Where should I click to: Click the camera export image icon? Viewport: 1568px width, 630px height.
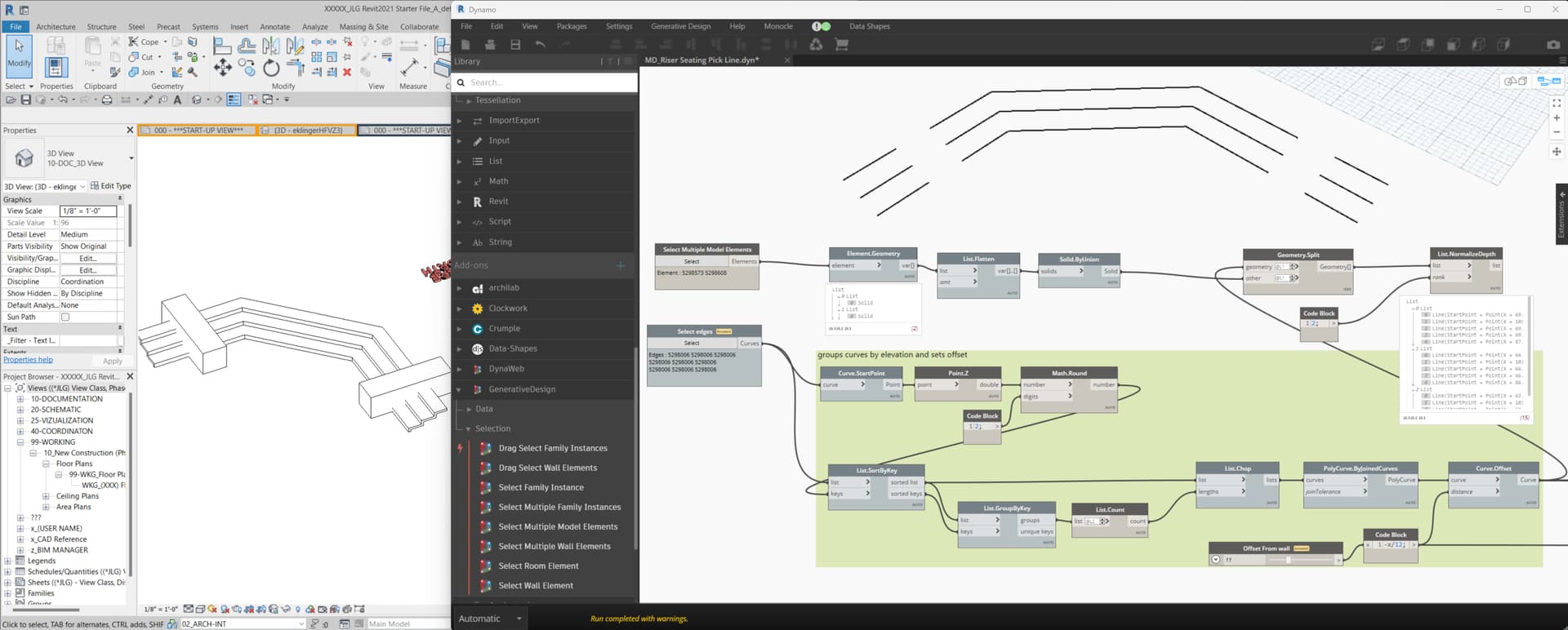(x=1553, y=45)
